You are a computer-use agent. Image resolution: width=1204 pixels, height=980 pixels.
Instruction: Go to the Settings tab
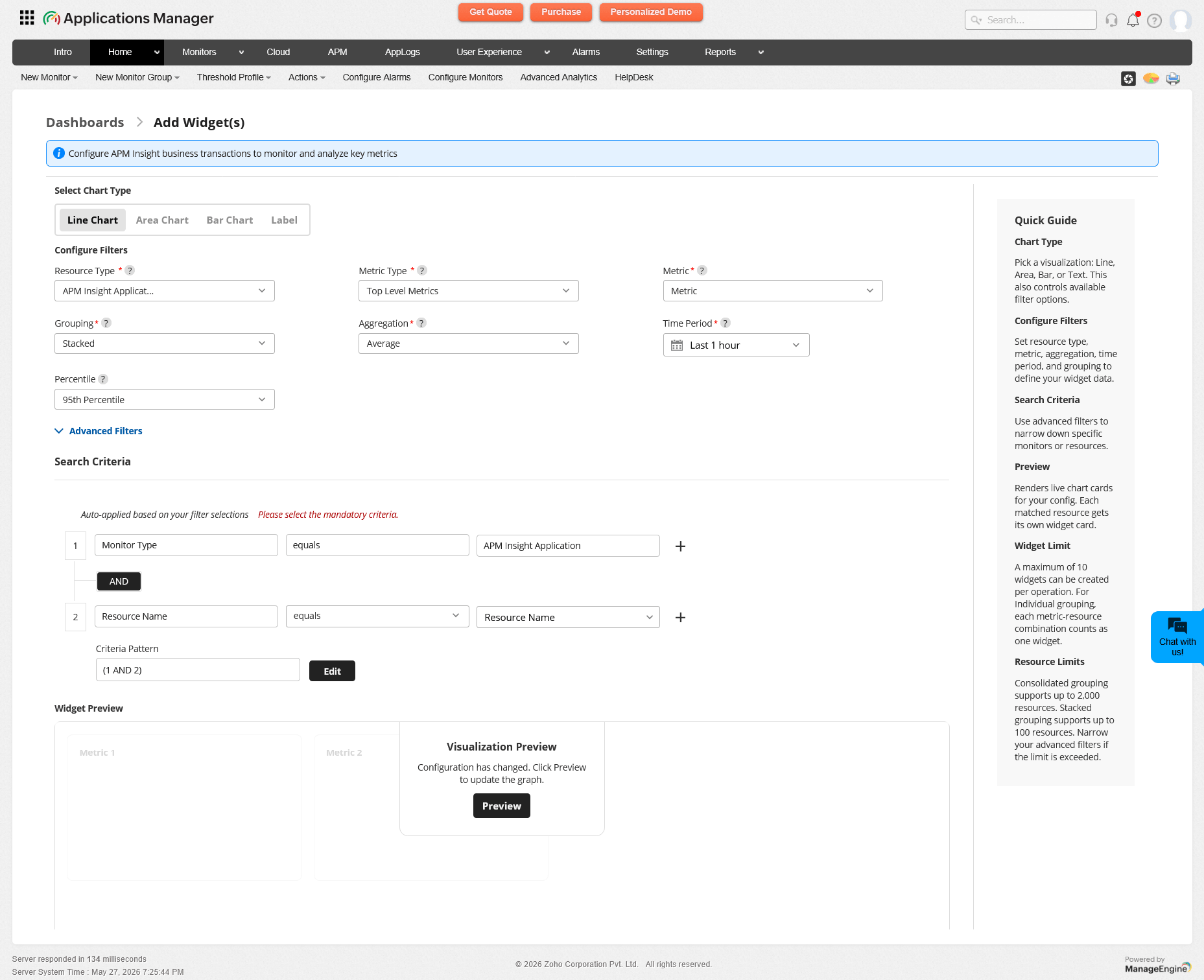click(652, 52)
